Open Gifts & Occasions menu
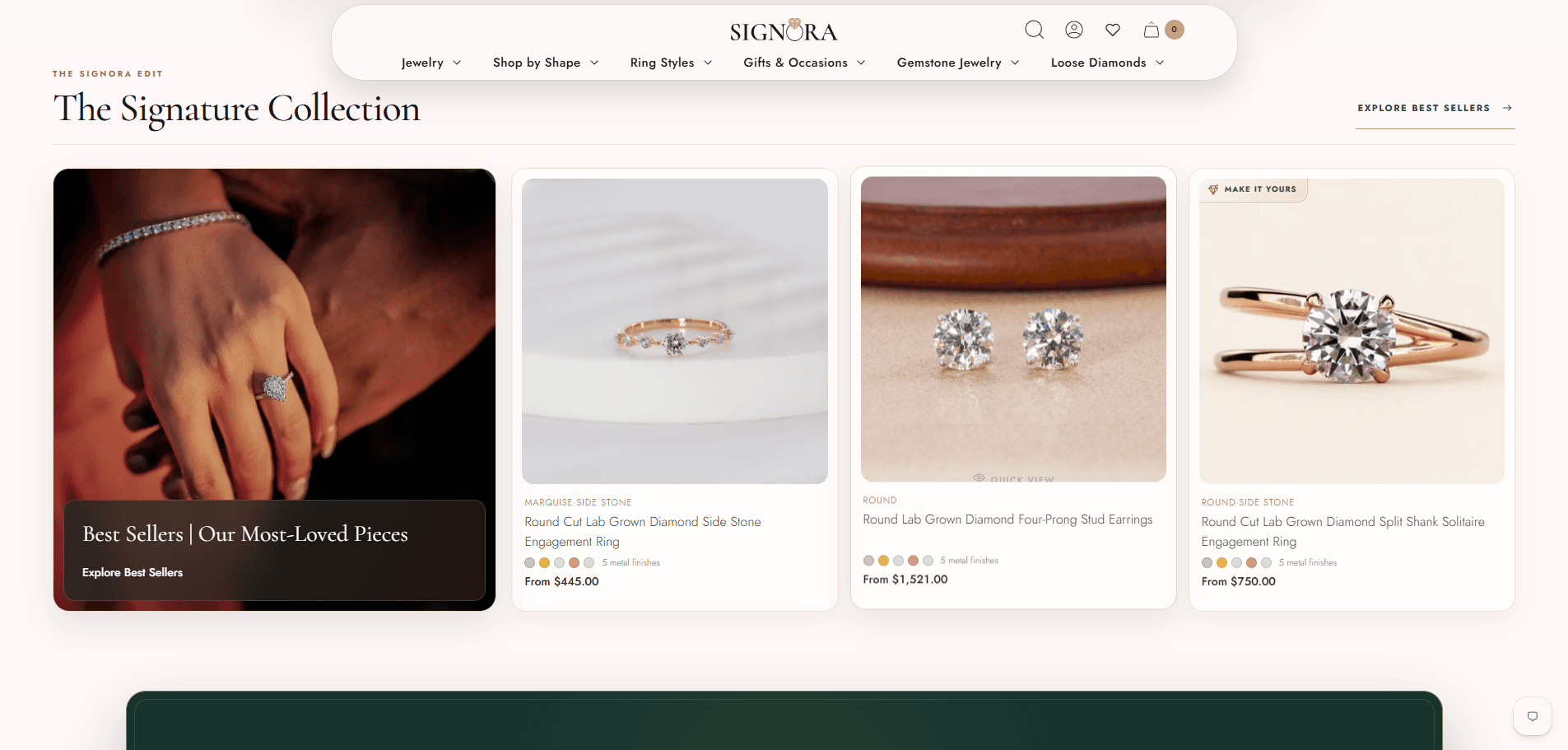 click(804, 63)
